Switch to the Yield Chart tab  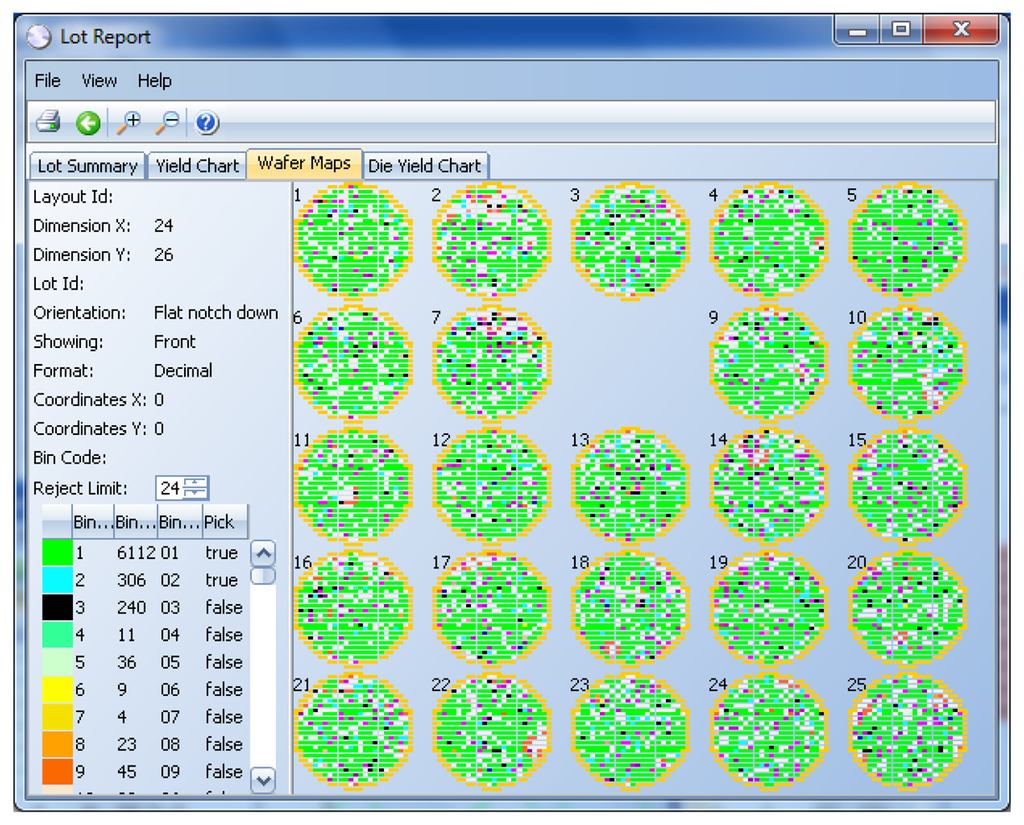point(197,166)
